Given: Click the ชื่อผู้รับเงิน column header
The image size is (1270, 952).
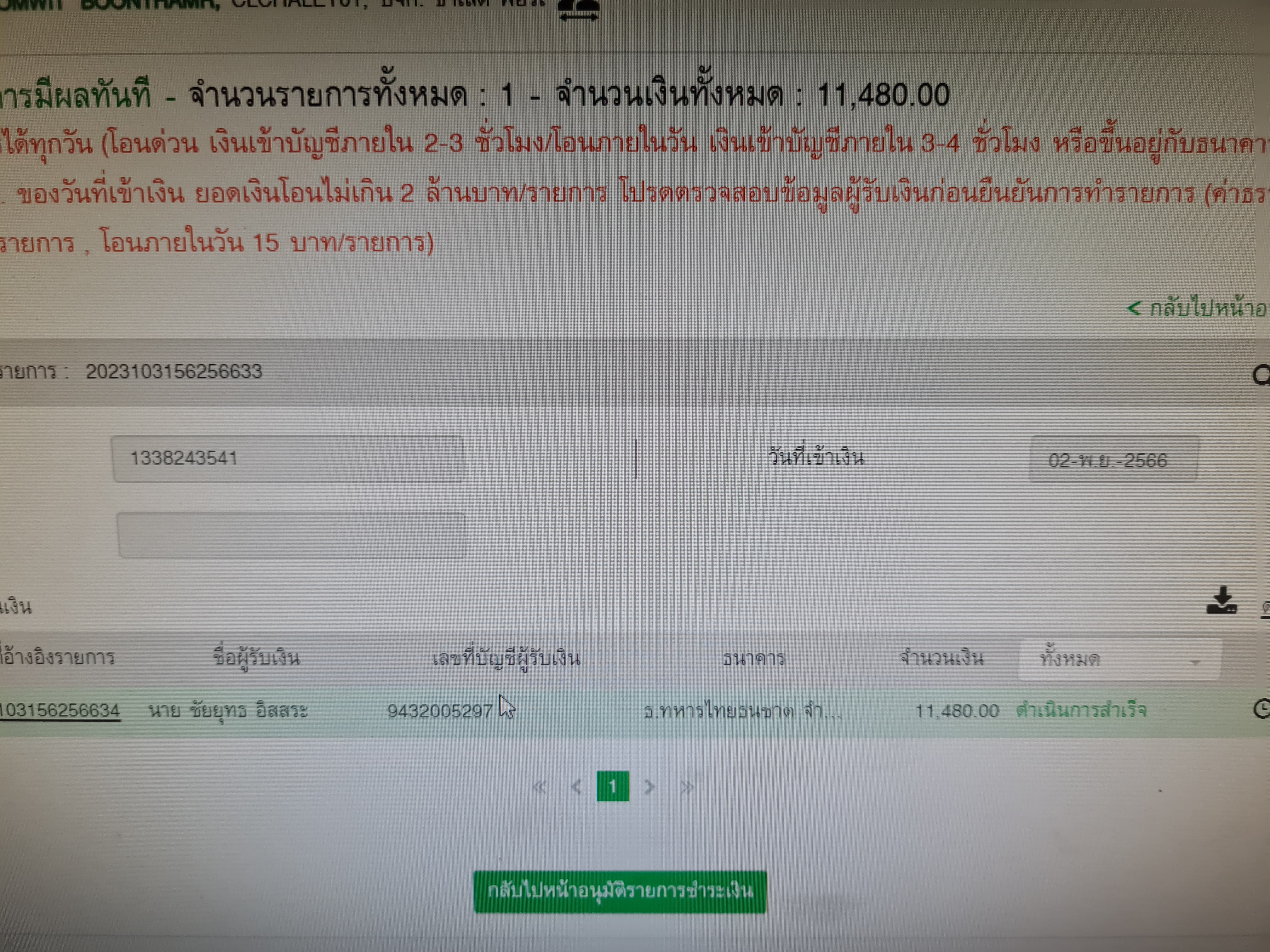Looking at the screenshot, I should (x=256, y=656).
